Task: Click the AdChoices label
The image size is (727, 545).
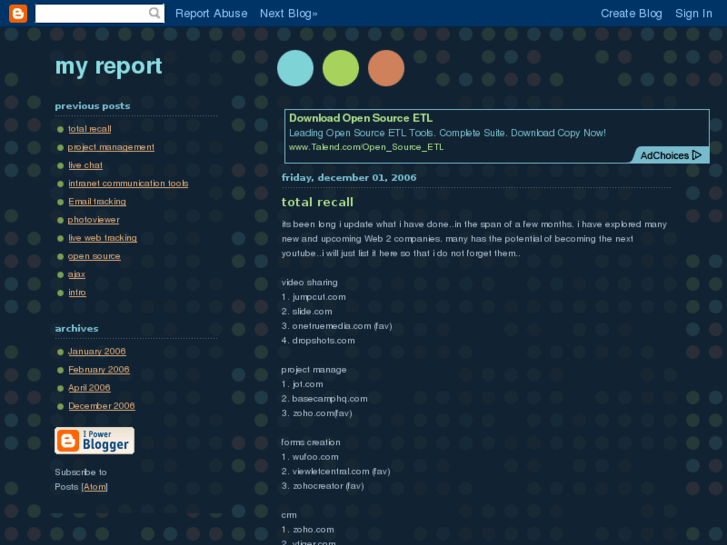Action: (664, 155)
